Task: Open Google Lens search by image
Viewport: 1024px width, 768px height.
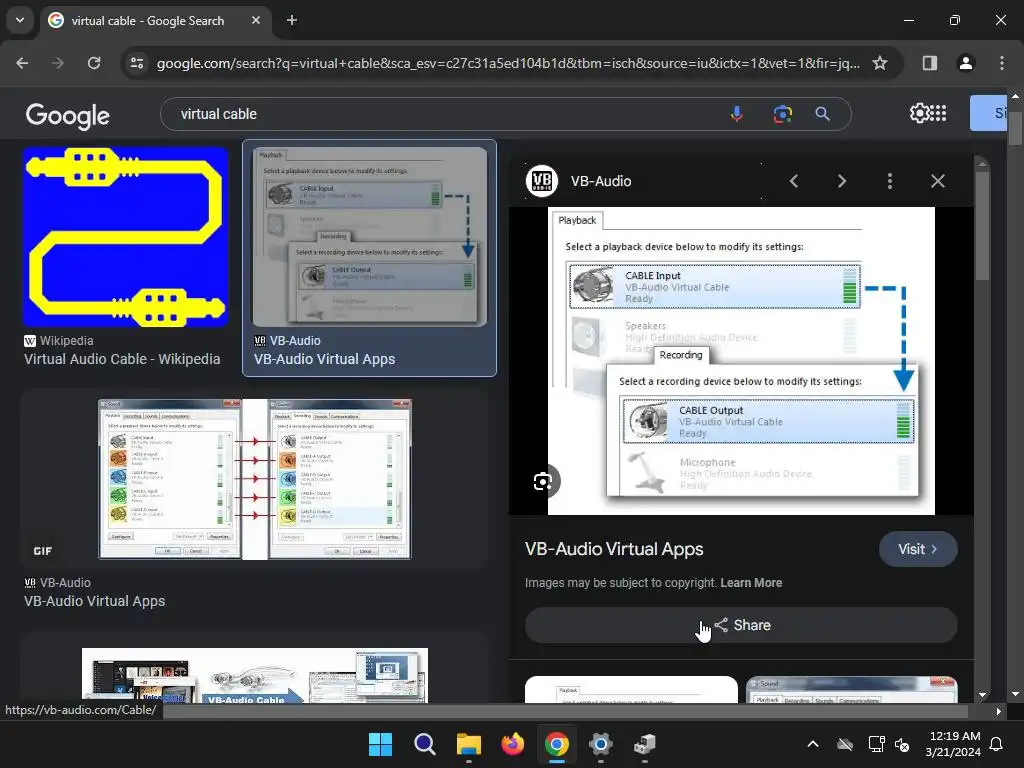Action: (782, 114)
